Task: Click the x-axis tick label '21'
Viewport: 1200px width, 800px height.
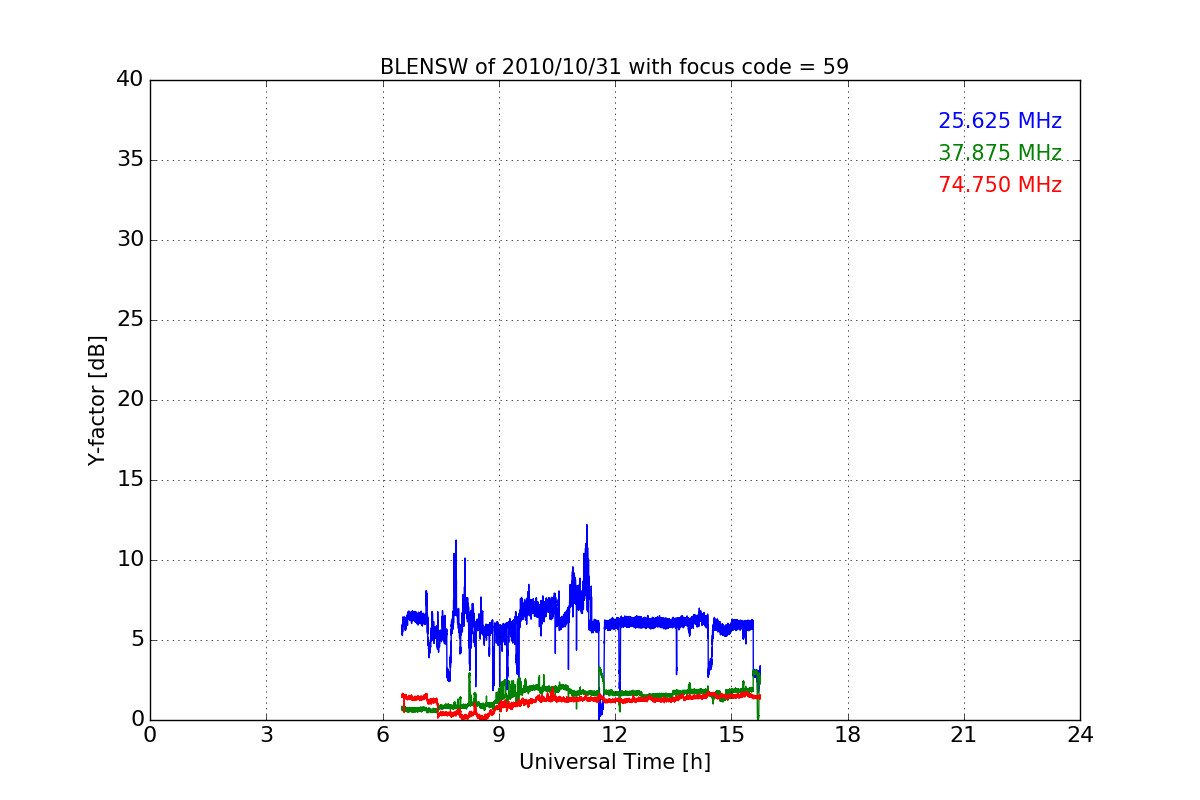Action: (964, 735)
